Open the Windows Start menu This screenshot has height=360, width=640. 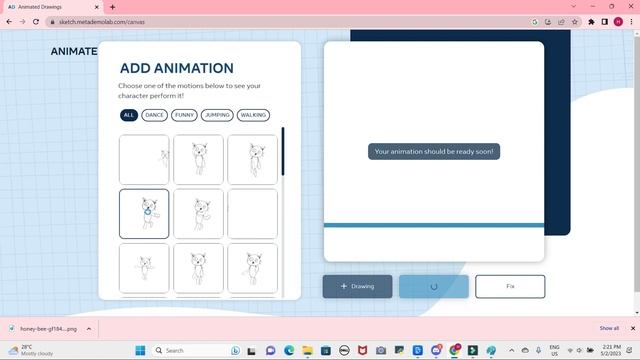(140, 351)
